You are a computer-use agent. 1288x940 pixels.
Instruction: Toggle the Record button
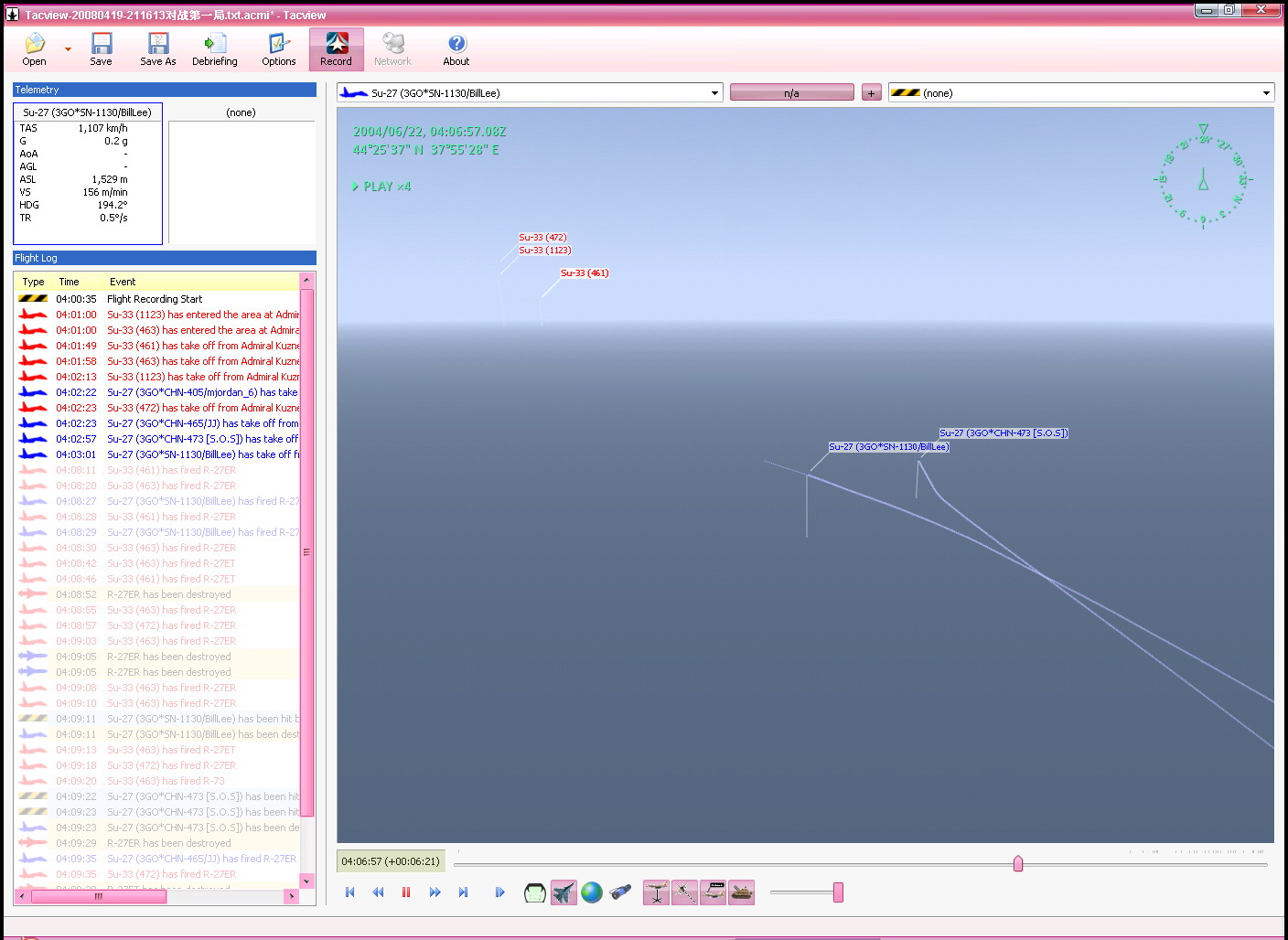point(336,49)
